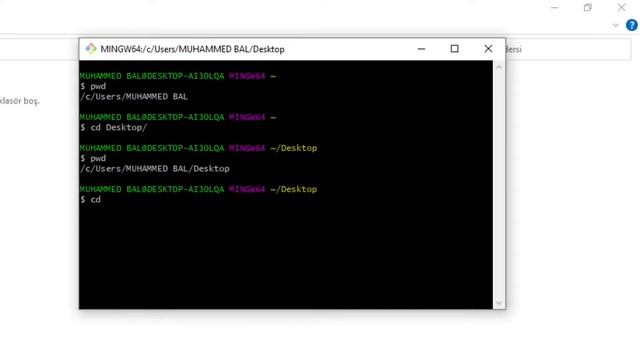
Task: Click the first output line '/c/Users/MUHAMMED BAL'
Action: click(134, 97)
